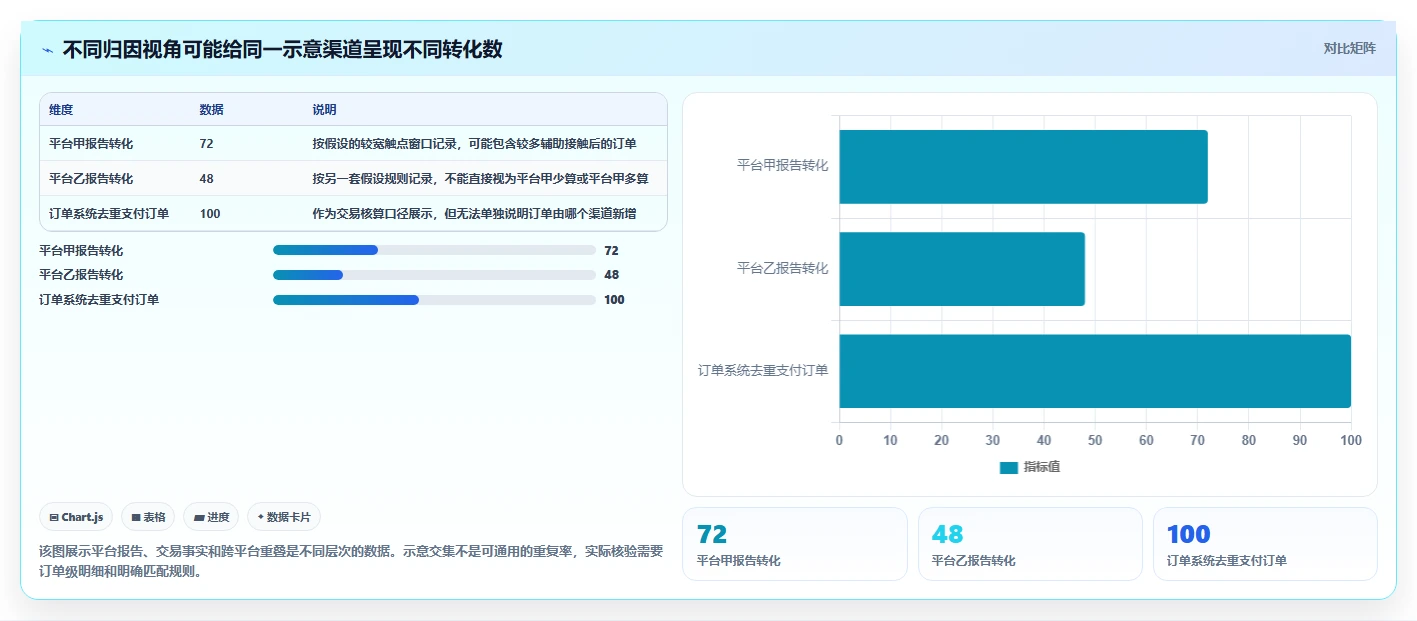This screenshot has height=621, width=1417.
Task: Click value 100 in the table
Action: coord(210,214)
